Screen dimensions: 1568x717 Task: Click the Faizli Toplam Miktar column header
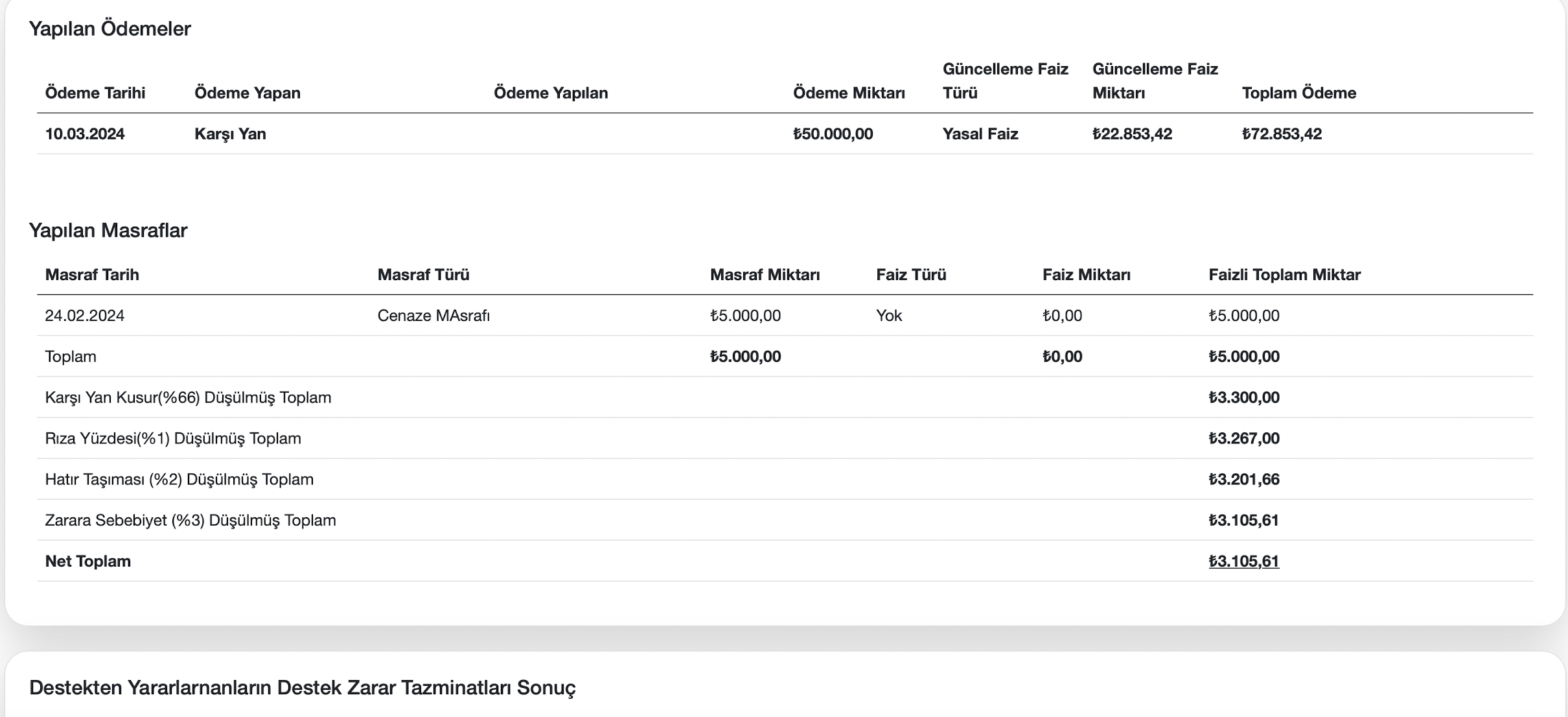[x=1284, y=275]
